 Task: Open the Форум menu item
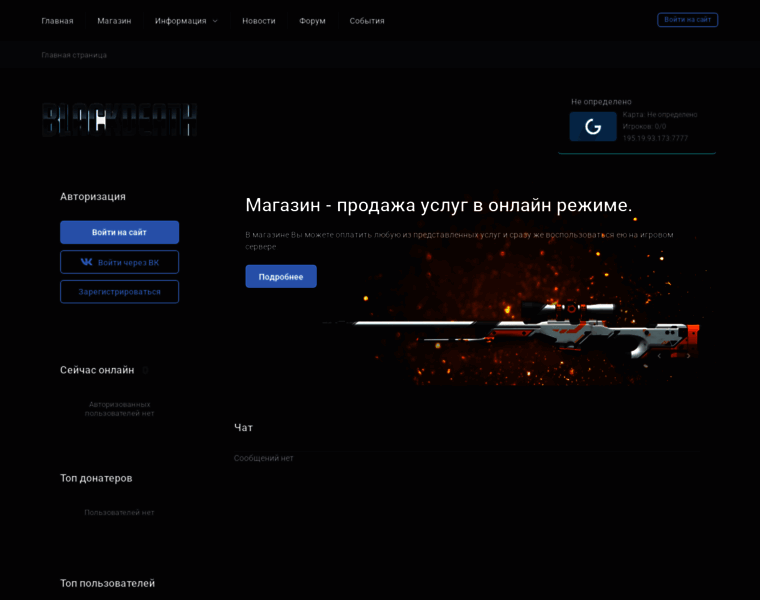coord(312,21)
